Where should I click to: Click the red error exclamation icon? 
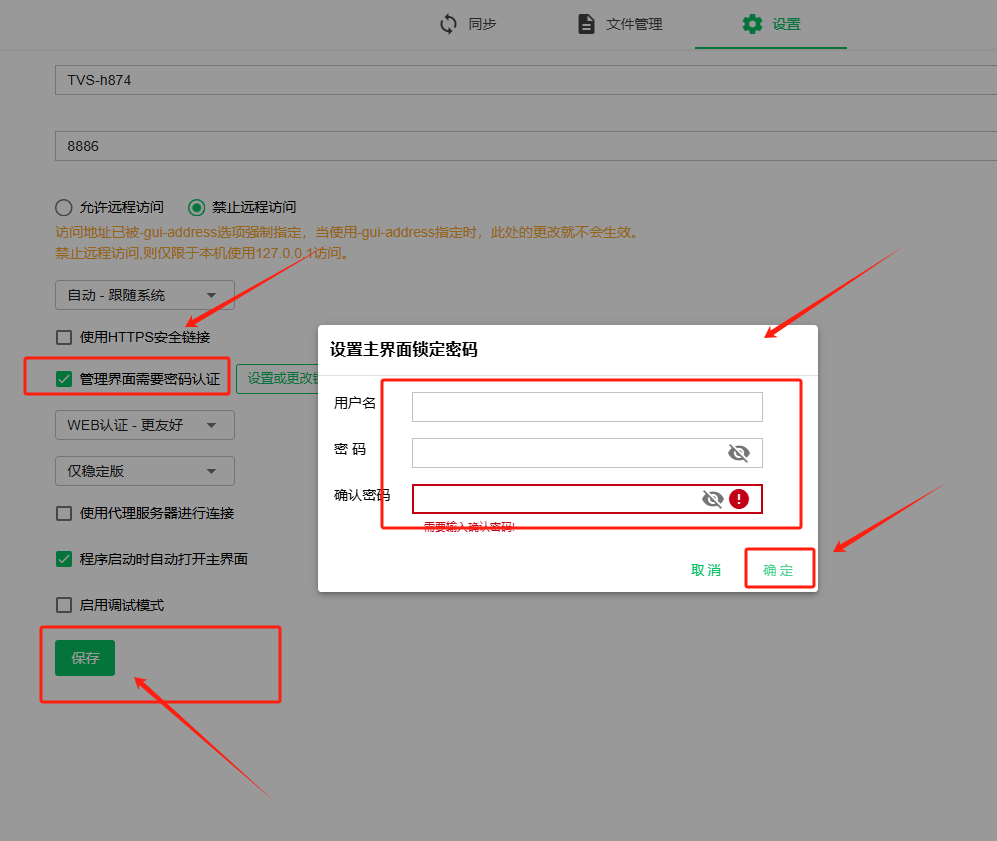[739, 499]
